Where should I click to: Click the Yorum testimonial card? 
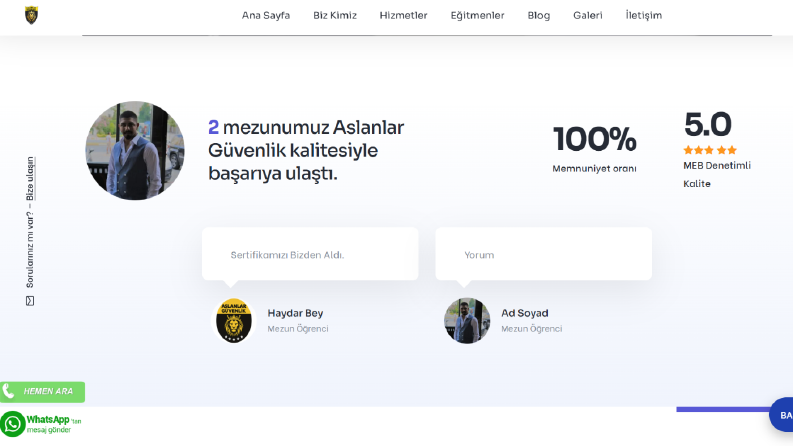click(x=544, y=254)
